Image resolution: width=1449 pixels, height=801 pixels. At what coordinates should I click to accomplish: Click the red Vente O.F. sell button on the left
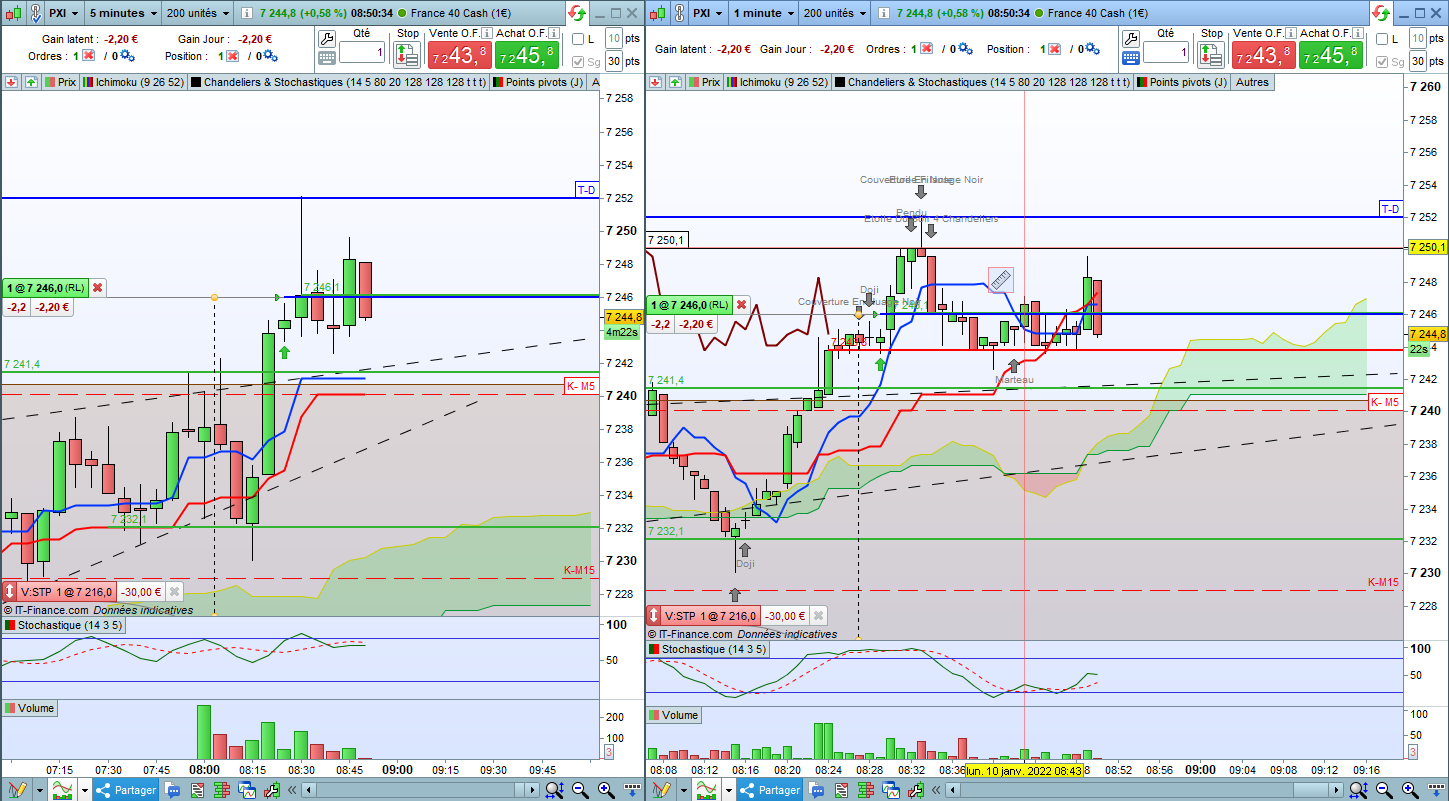459,56
